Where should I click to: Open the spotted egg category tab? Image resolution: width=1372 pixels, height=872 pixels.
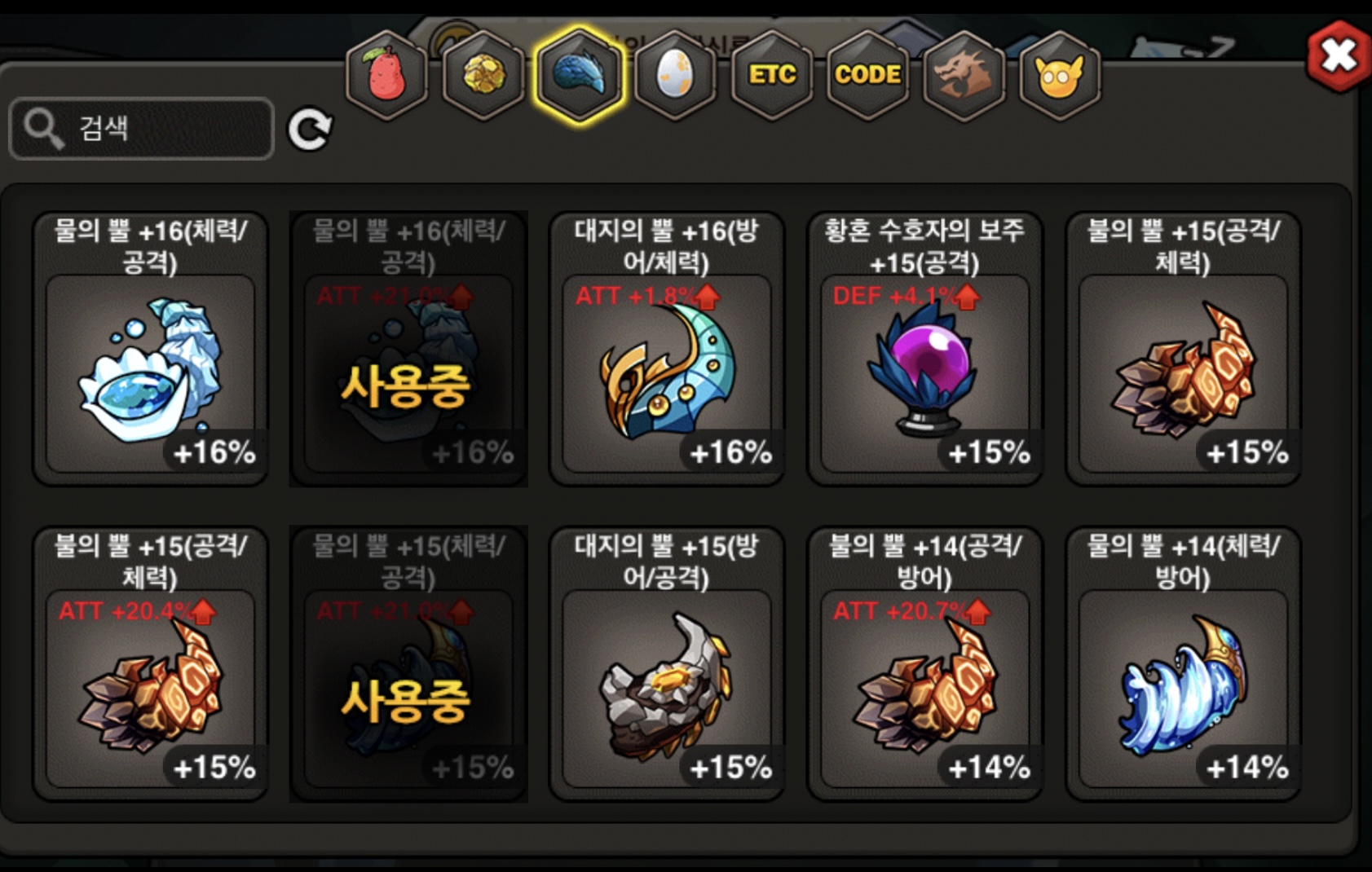click(675, 74)
